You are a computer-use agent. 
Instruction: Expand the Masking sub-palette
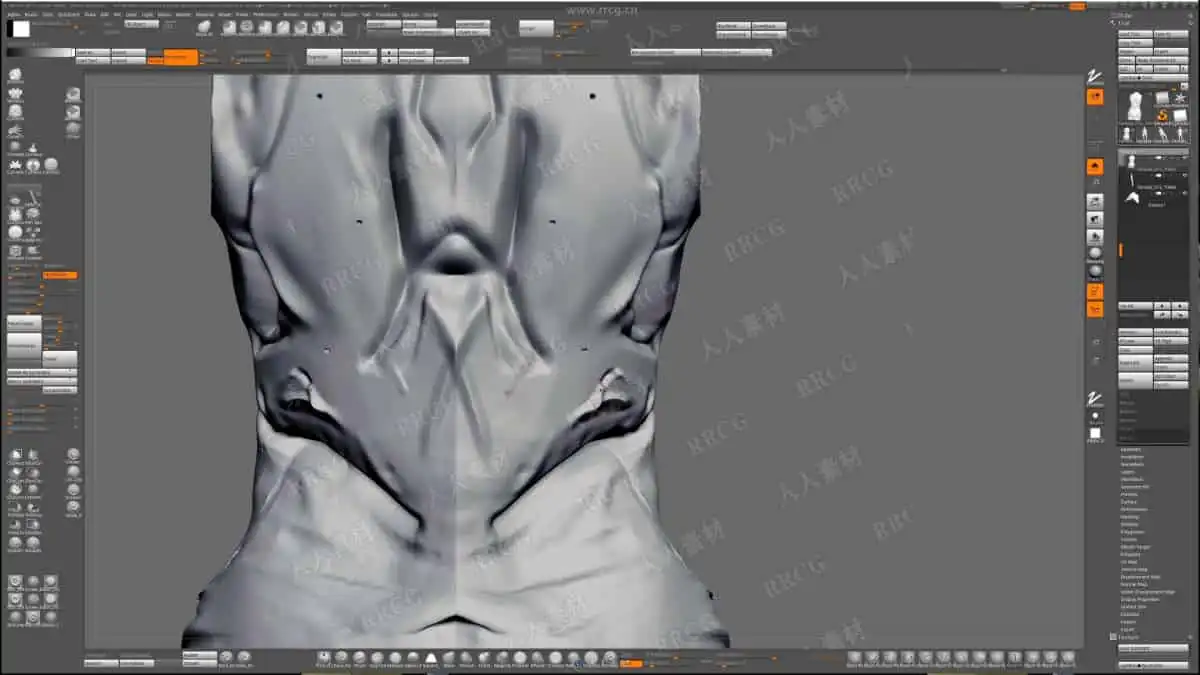click(1129, 517)
